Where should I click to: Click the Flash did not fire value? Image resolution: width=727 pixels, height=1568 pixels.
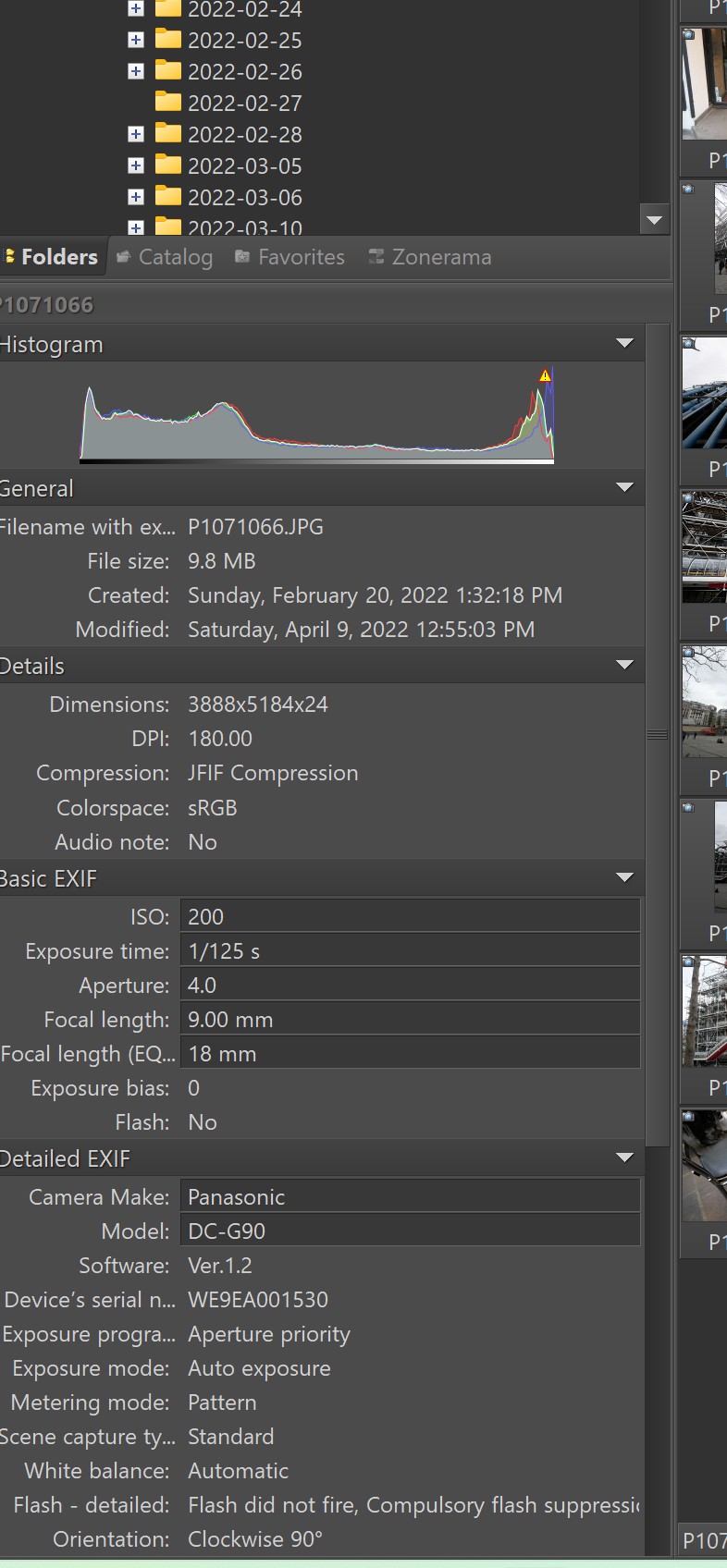pos(414,1505)
